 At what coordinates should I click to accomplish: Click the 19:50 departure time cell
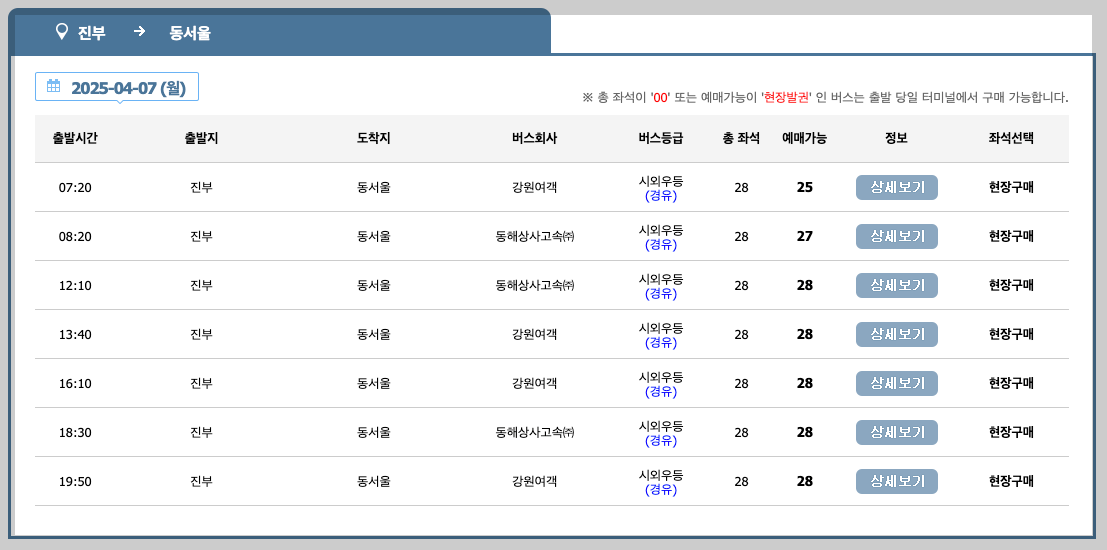pos(75,482)
